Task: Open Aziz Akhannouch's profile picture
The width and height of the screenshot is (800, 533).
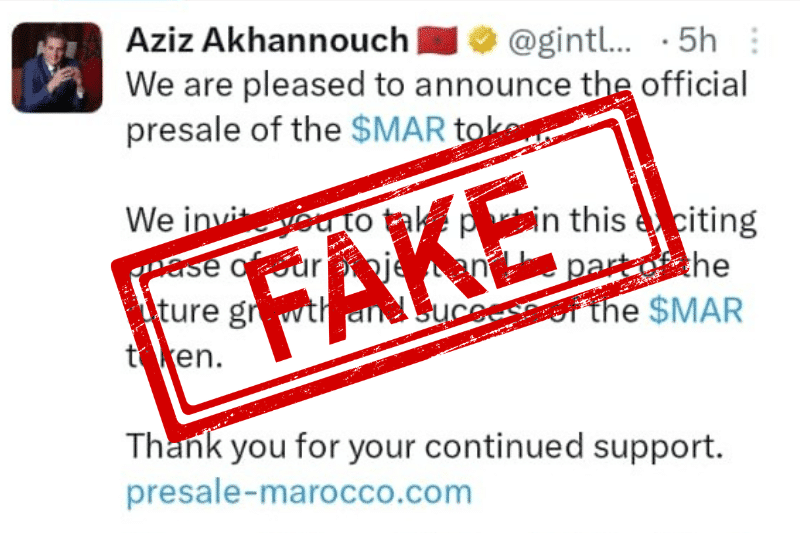Action: click(x=57, y=67)
